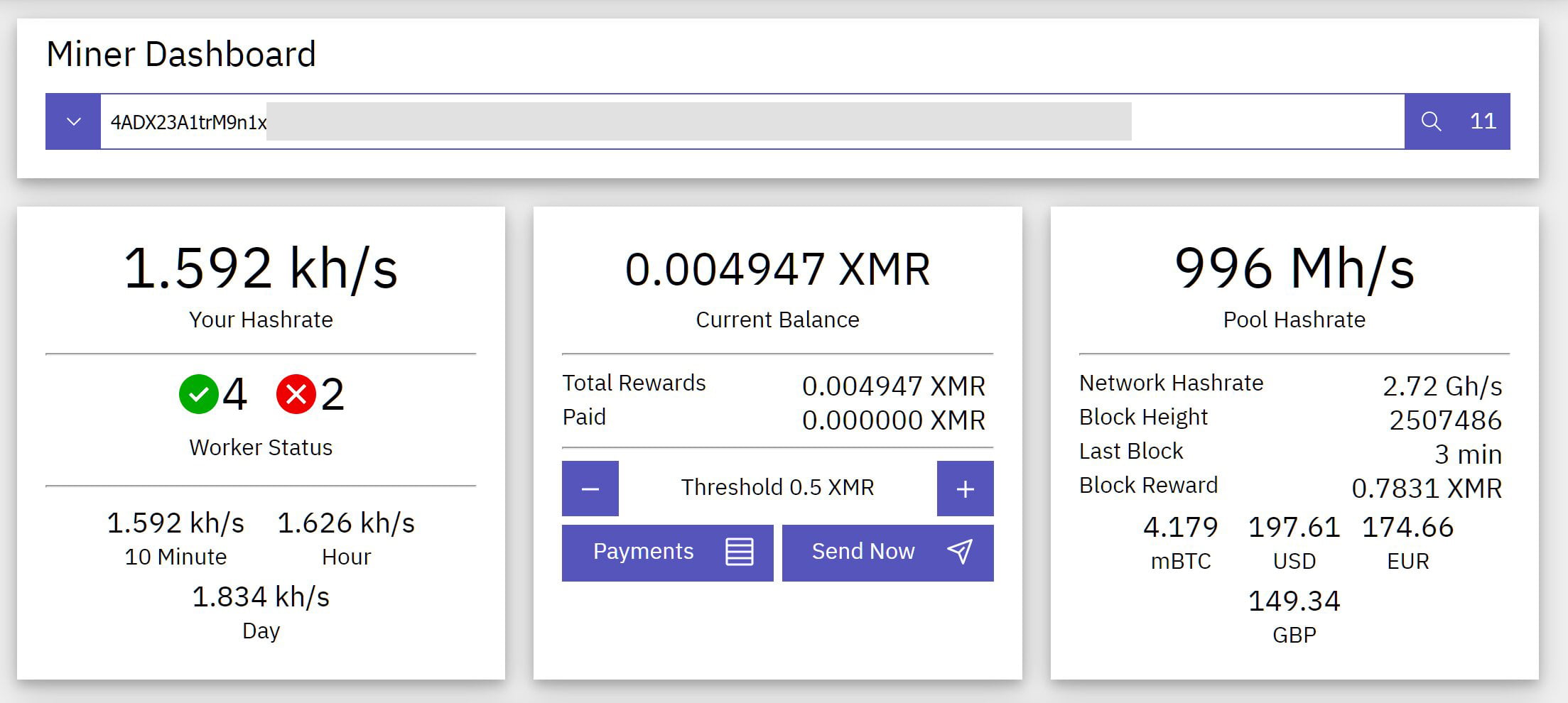Click the green checkmark active workers icon
Viewport: 1568px width, 703px height.
pos(199,394)
